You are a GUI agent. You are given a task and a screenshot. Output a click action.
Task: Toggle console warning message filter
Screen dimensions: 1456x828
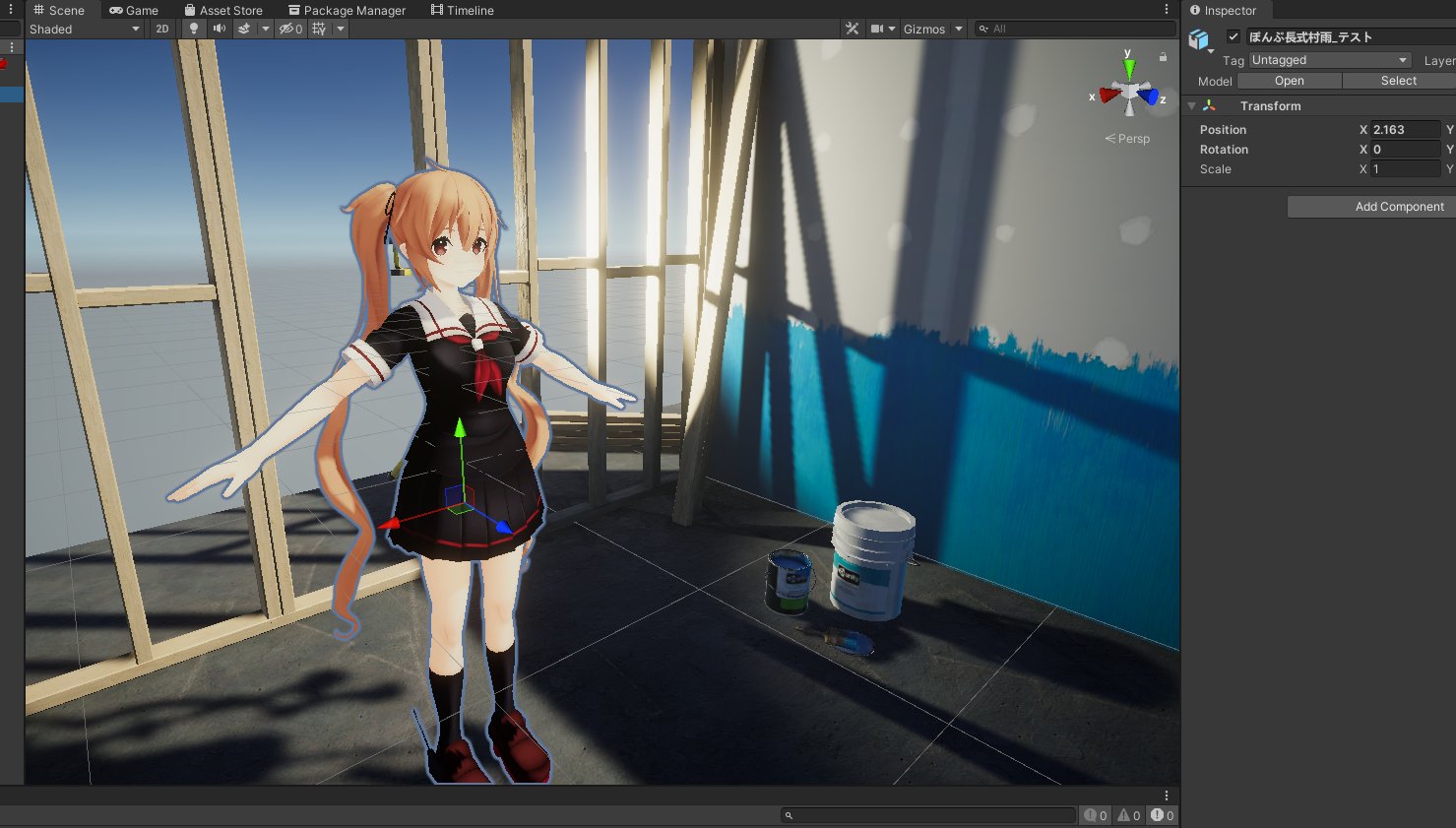[1127, 814]
